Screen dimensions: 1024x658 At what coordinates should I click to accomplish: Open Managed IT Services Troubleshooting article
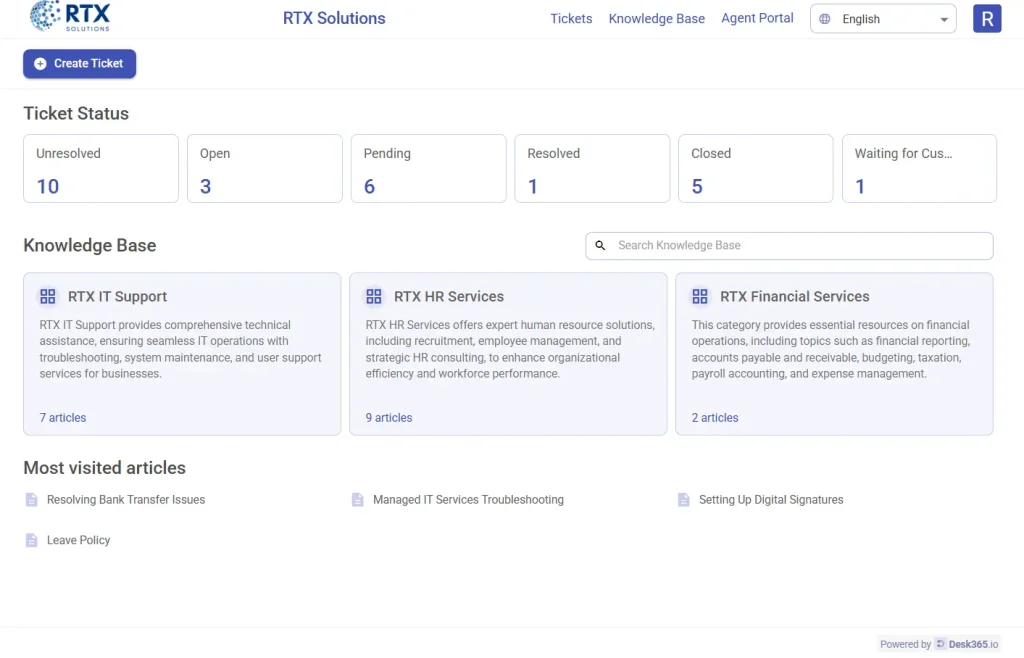(468, 500)
